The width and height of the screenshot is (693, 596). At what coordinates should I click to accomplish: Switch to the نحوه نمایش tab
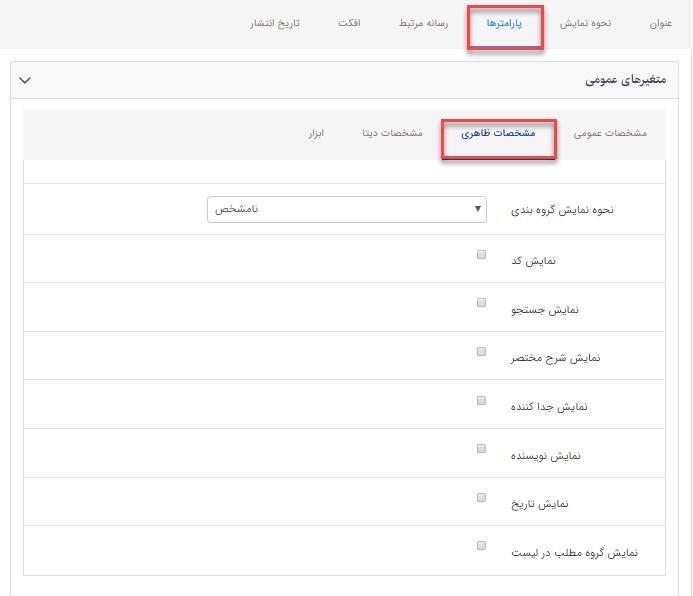(586, 23)
